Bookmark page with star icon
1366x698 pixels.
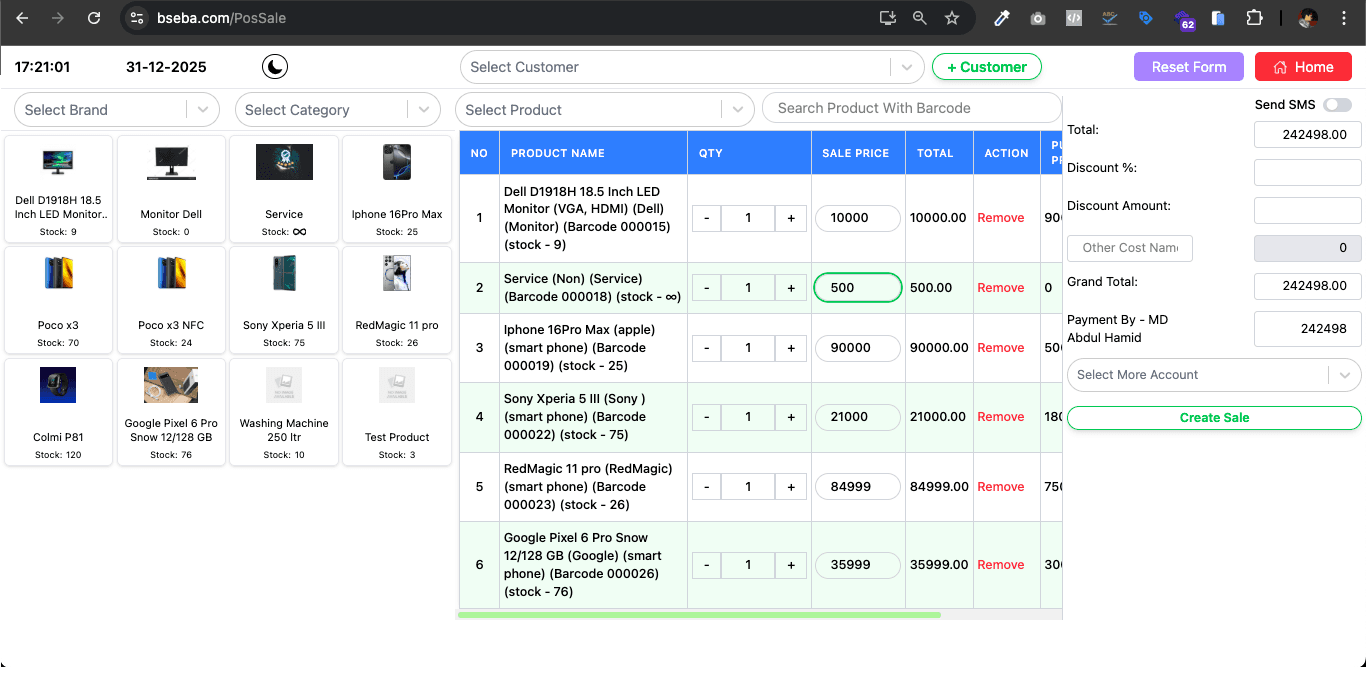tap(952, 18)
